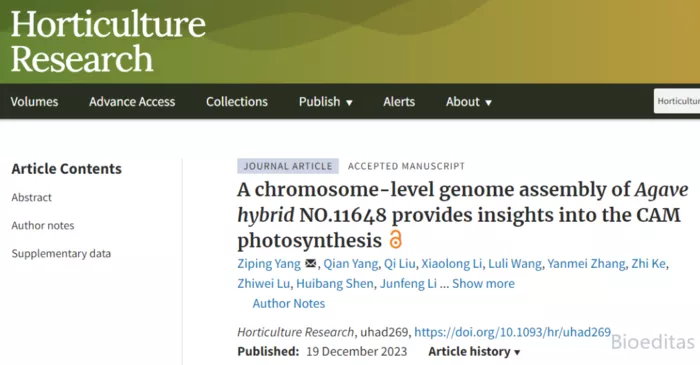Click author name Huibang Shen
This screenshot has width=700, height=365.
pos(335,283)
